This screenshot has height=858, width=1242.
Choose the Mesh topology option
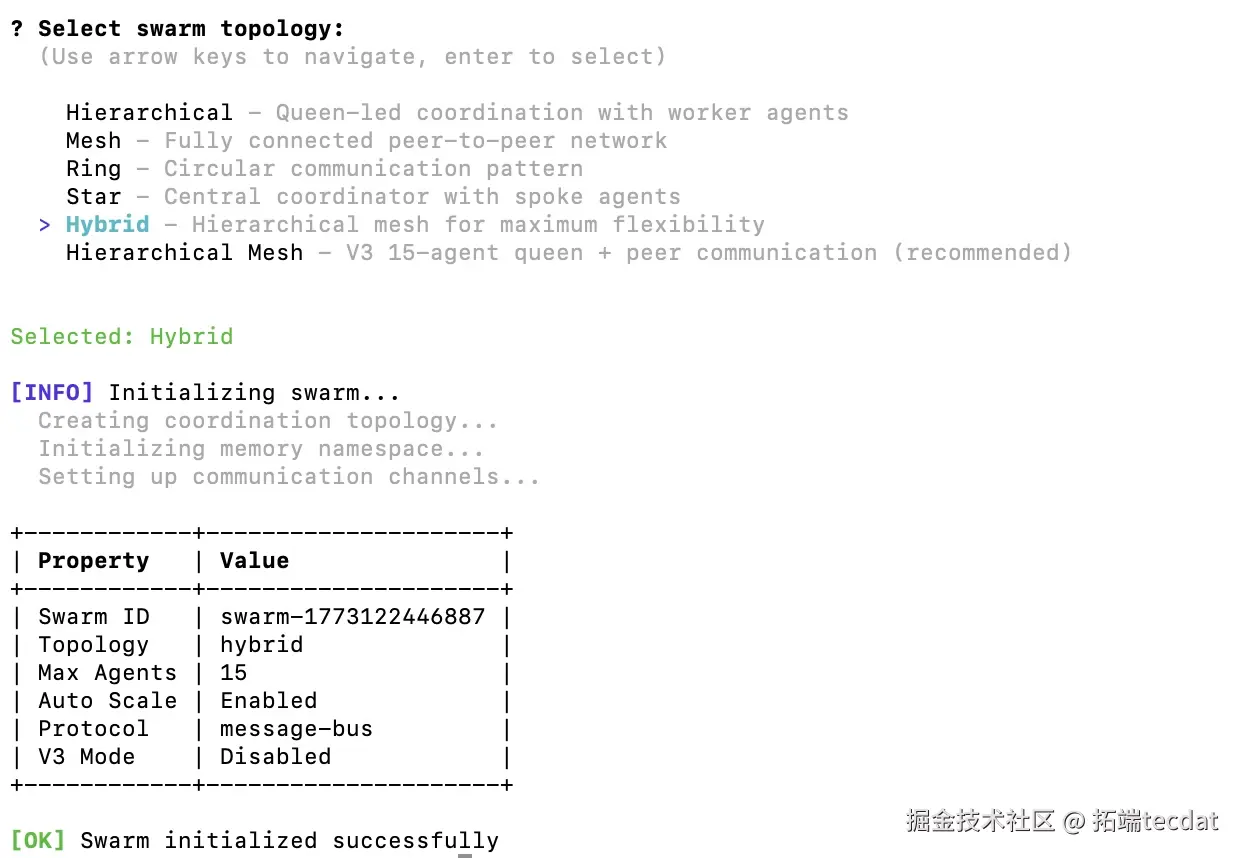pyautogui.click(x=93, y=141)
